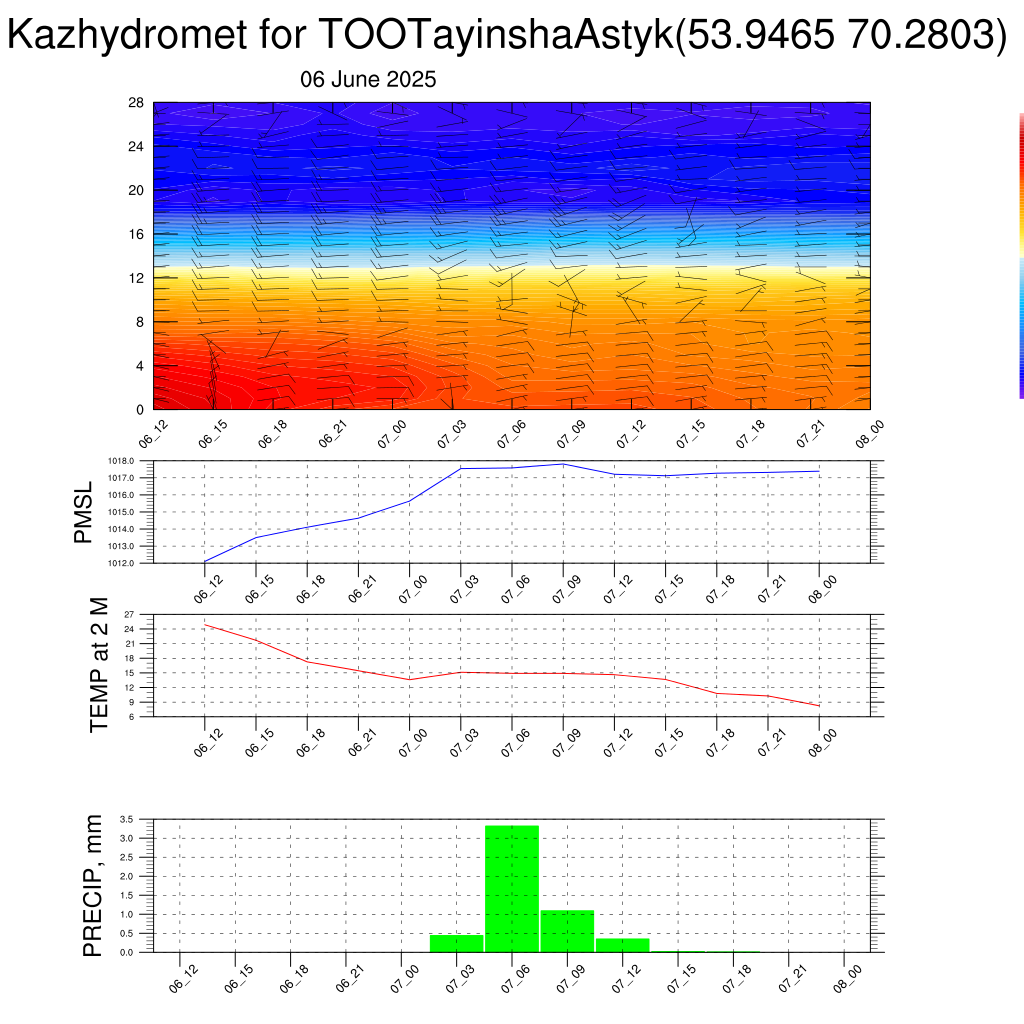Viewport: 1024px width, 1024px height.
Task: Click 08_00 label under wind profile chart
Action: pos(870,434)
